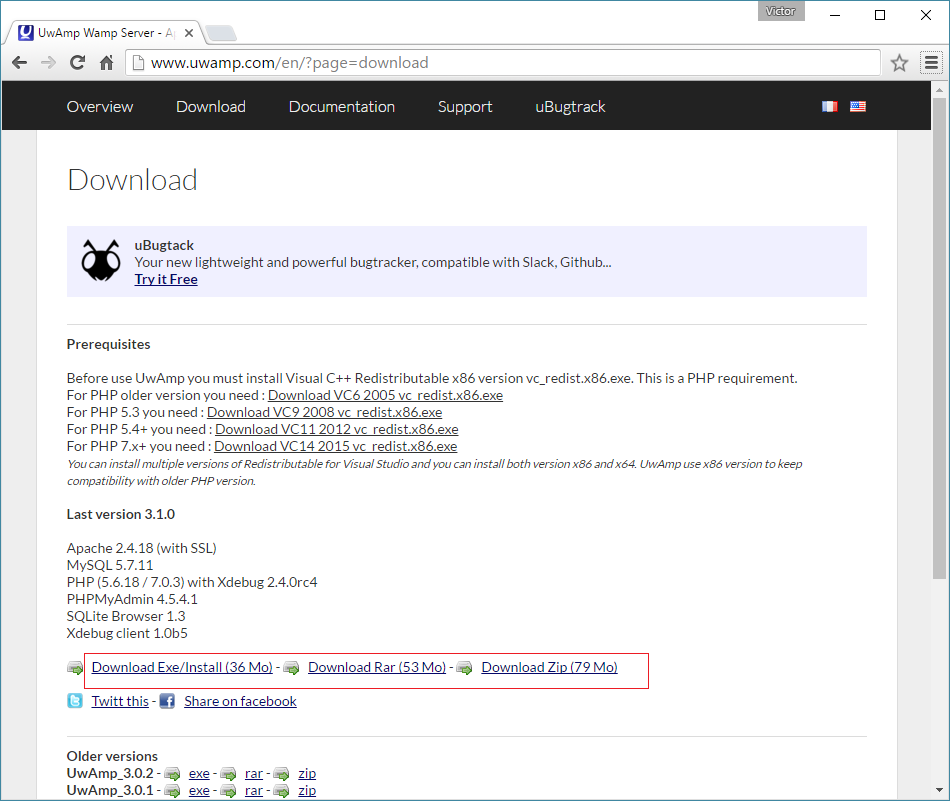Click Download Zip (79 Mo) link
Image resolution: width=950 pixels, height=801 pixels.
point(549,667)
